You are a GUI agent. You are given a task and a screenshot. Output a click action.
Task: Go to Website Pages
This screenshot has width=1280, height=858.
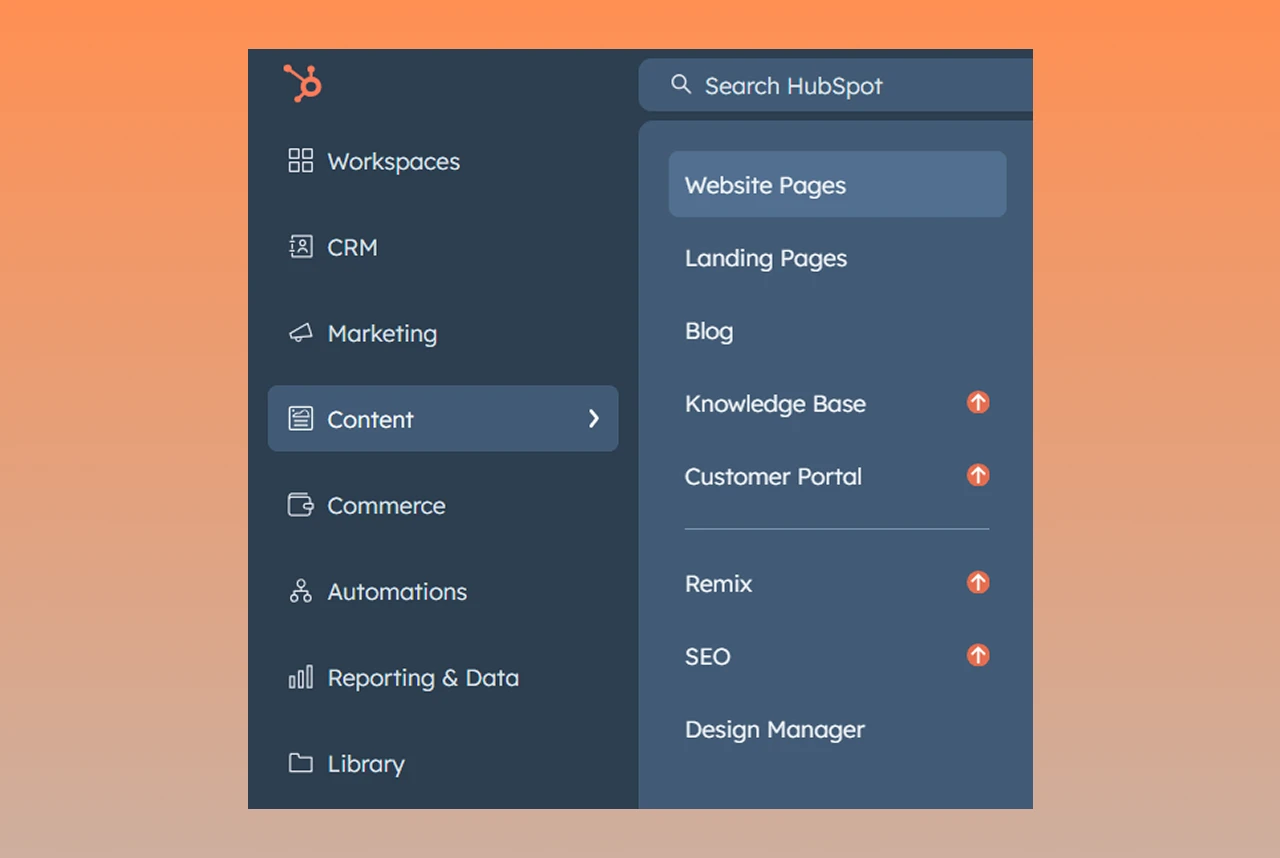tap(837, 184)
